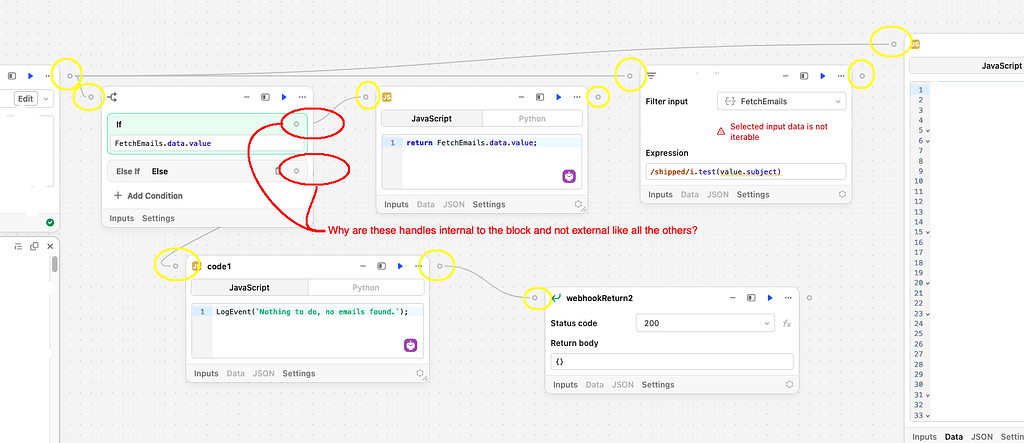
Task: Select Python tab in return FetchEmails block
Action: pyautogui.click(x=532, y=118)
